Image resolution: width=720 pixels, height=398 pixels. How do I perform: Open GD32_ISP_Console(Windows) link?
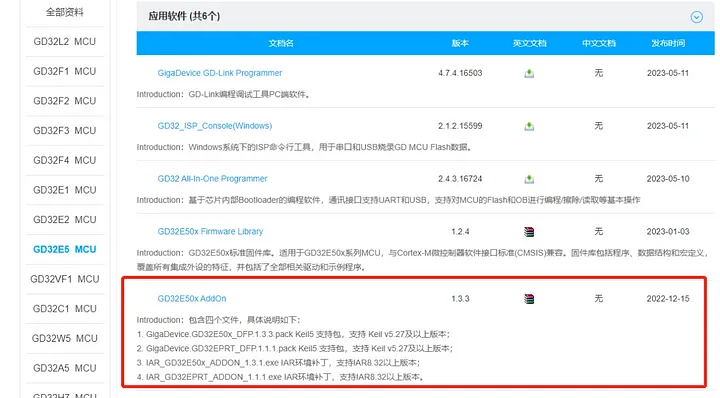(x=214, y=126)
